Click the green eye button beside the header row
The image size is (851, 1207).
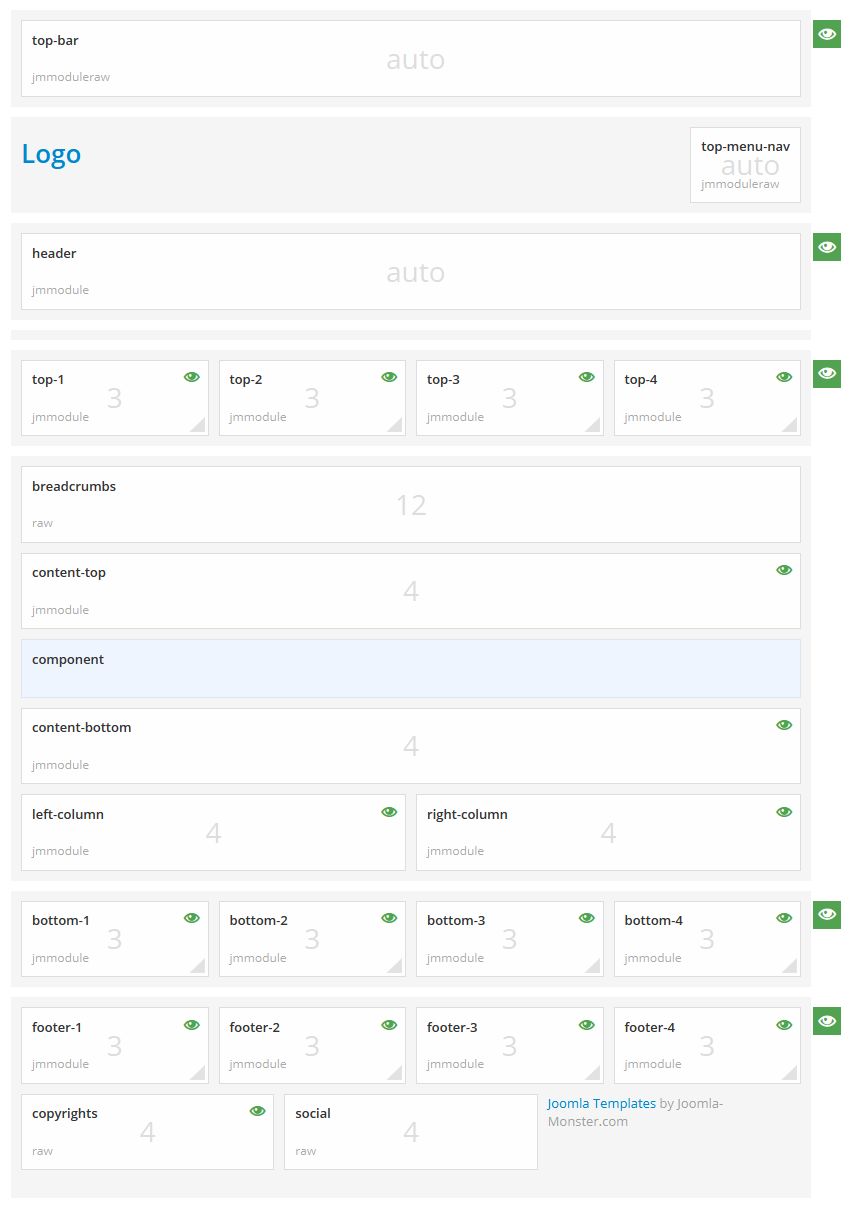pos(826,246)
